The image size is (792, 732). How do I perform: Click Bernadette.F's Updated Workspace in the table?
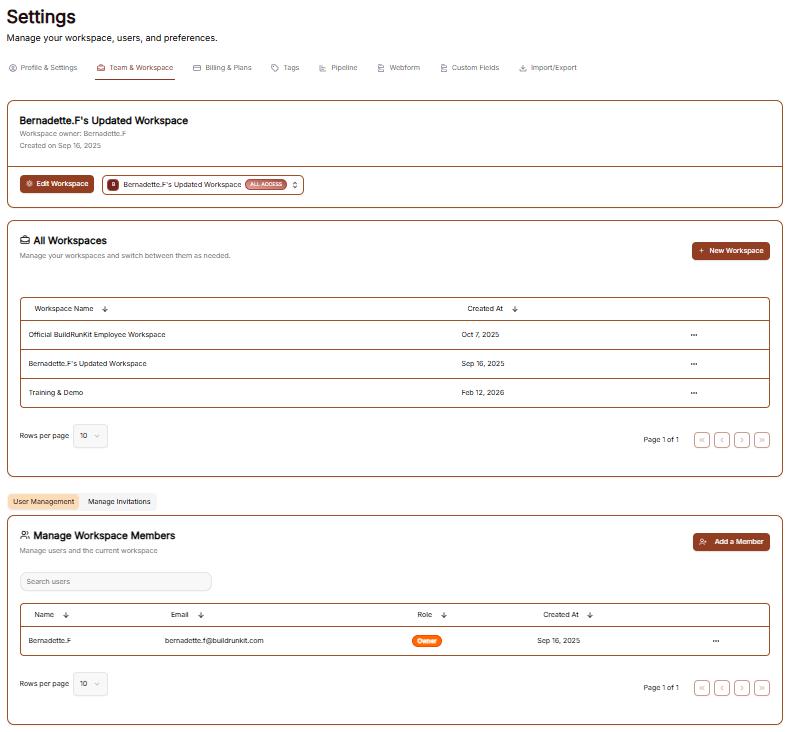click(87, 364)
